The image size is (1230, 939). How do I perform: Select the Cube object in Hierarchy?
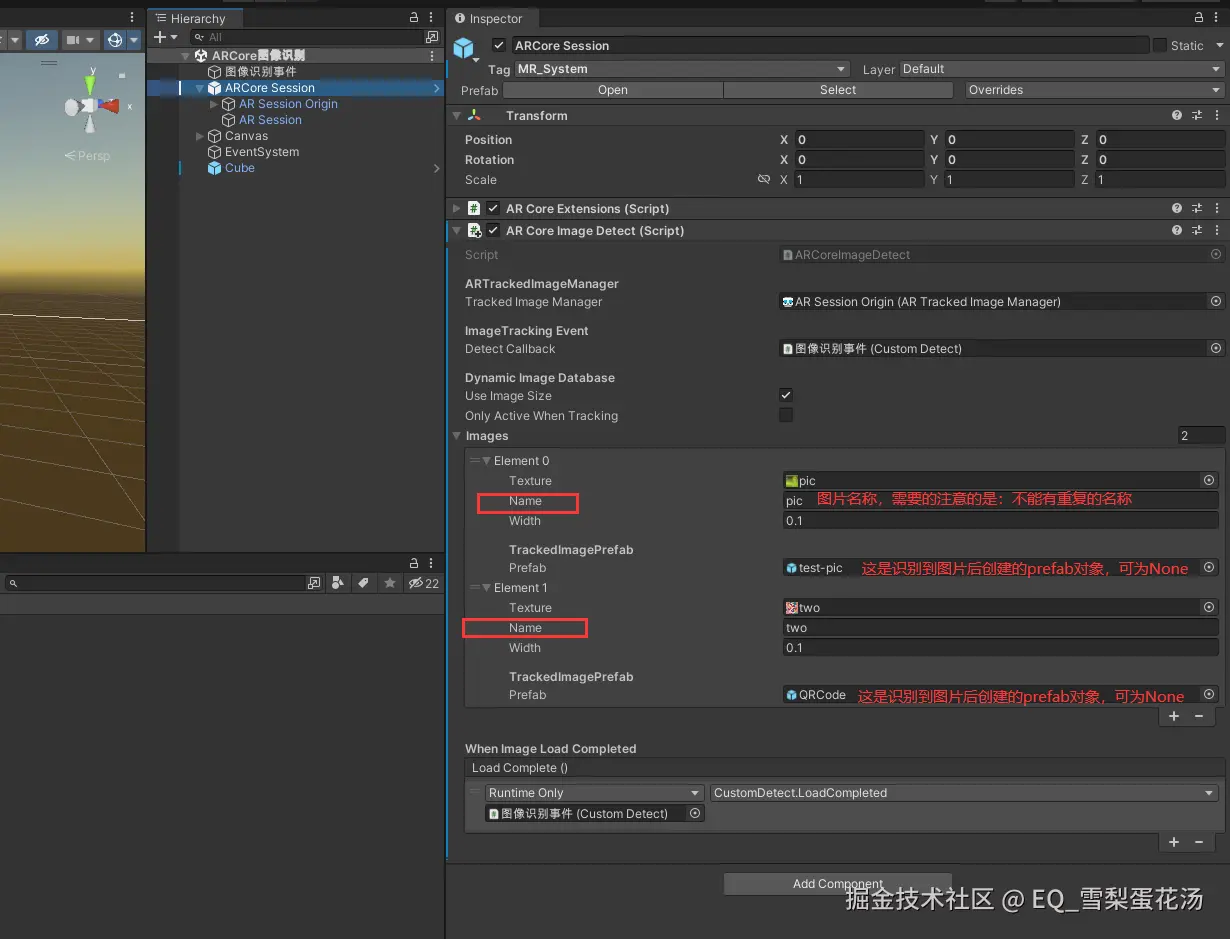(240, 168)
